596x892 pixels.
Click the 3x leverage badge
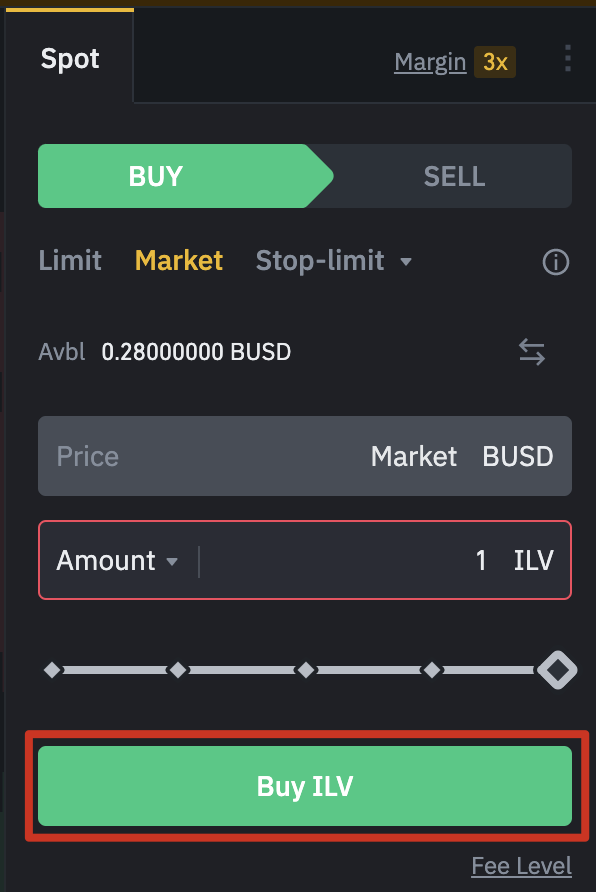(x=497, y=62)
